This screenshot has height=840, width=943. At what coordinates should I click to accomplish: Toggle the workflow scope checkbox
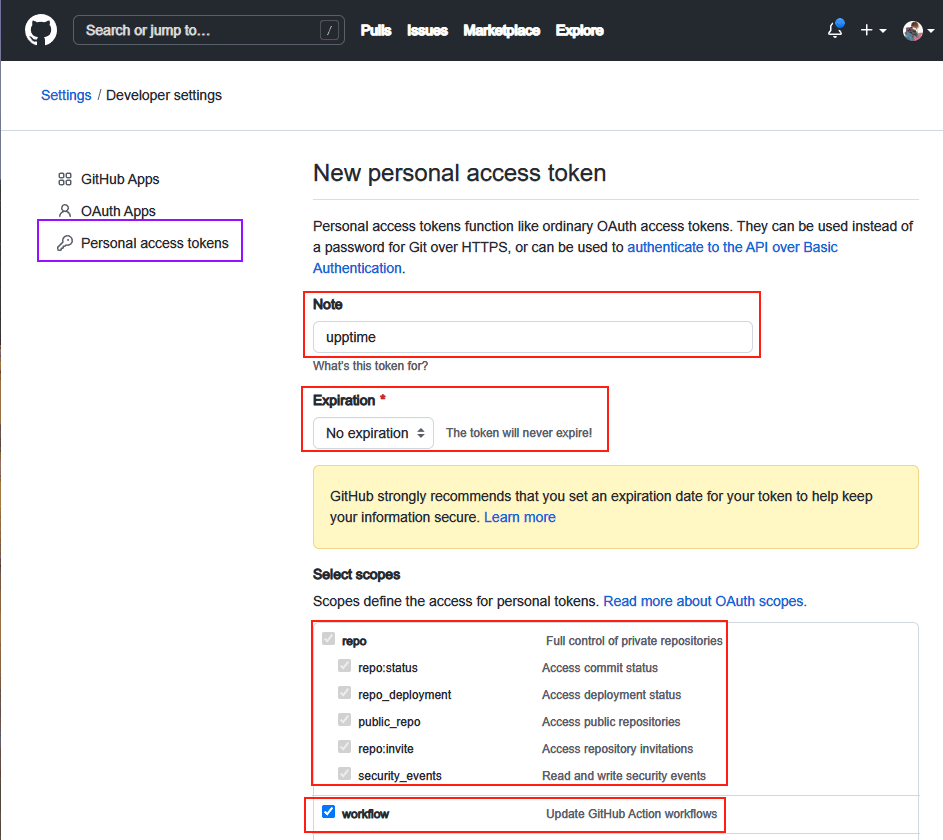pos(328,812)
